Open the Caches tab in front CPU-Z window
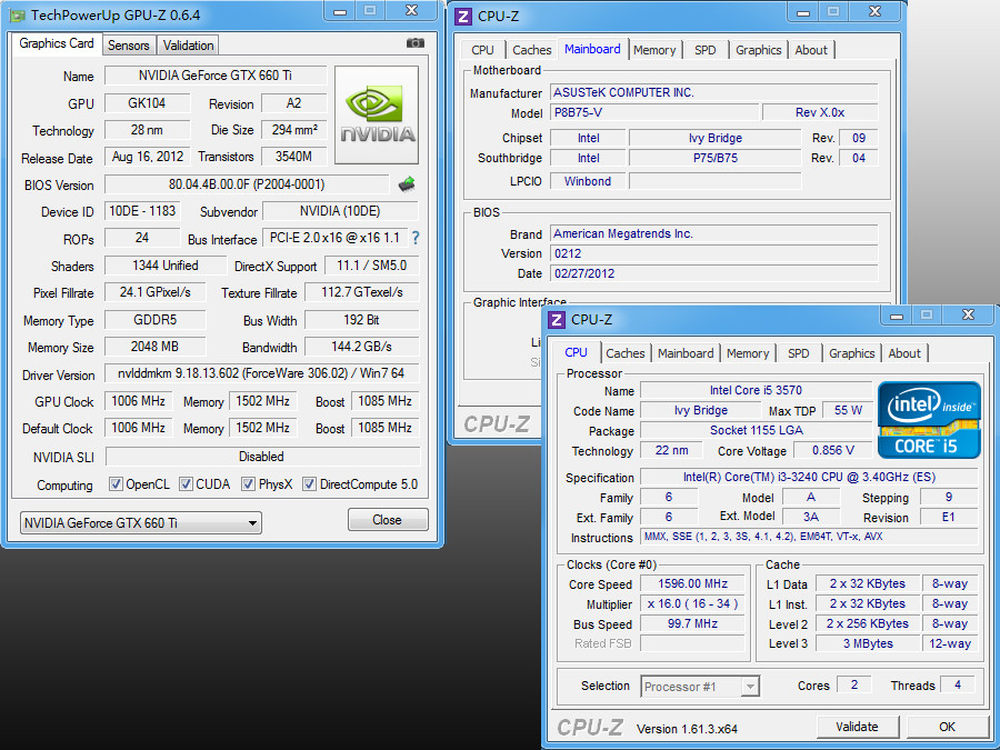 [x=625, y=353]
